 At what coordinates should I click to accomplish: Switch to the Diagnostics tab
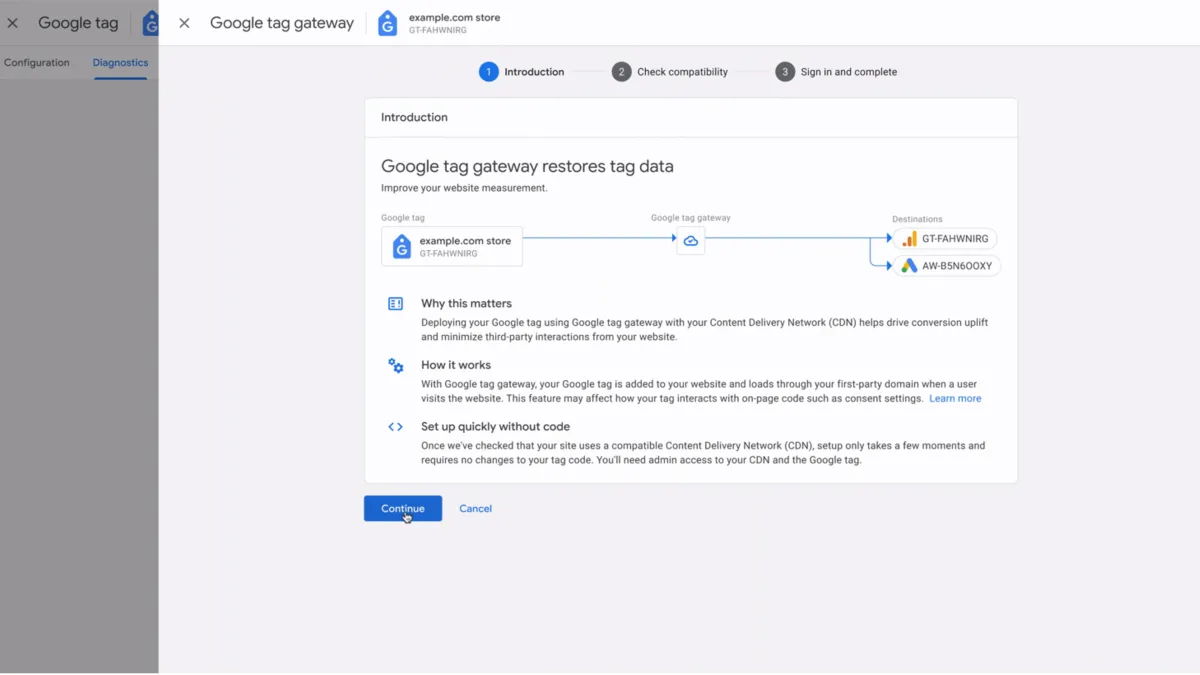click(119, 62)
